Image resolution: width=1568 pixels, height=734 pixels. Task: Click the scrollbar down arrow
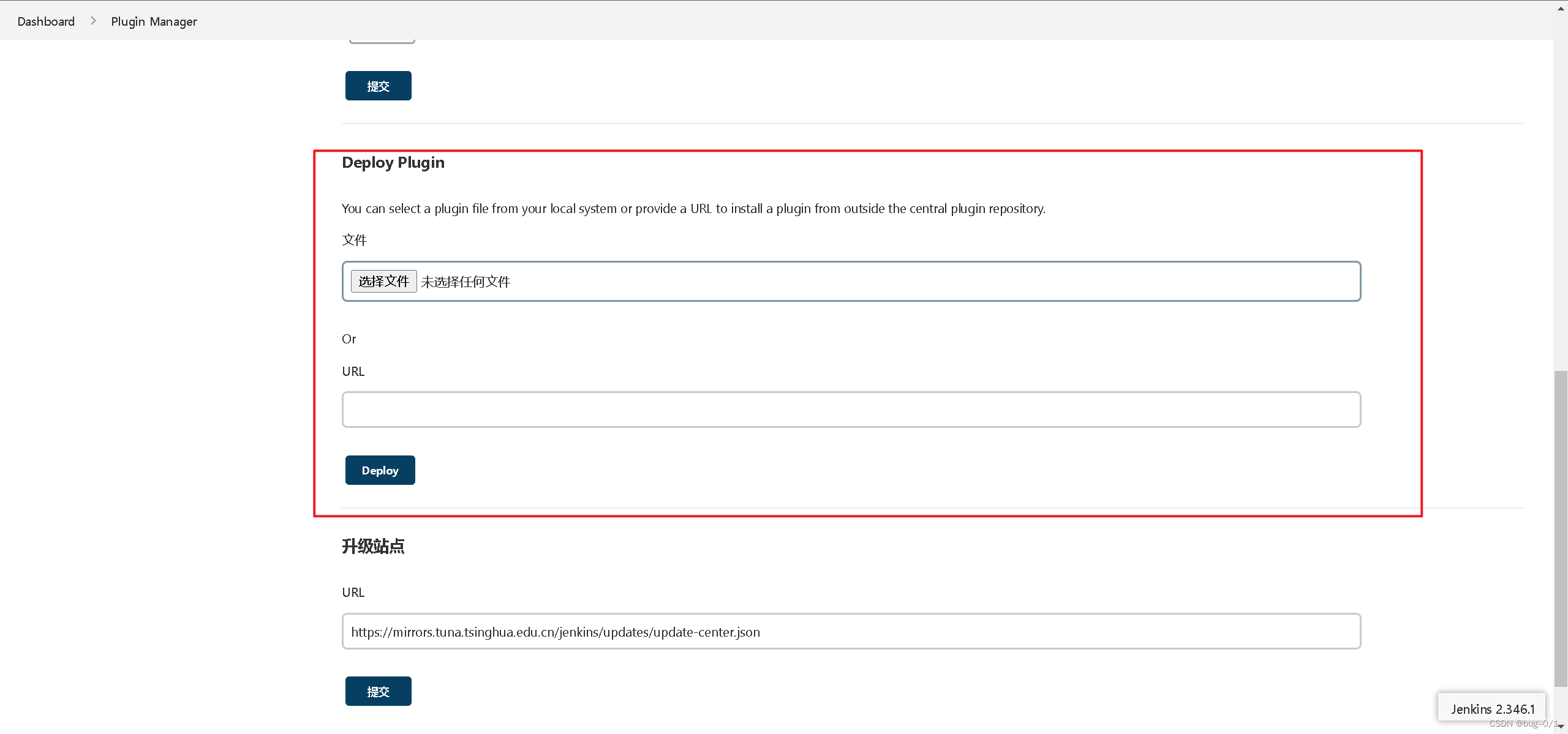pos(1561,726)
